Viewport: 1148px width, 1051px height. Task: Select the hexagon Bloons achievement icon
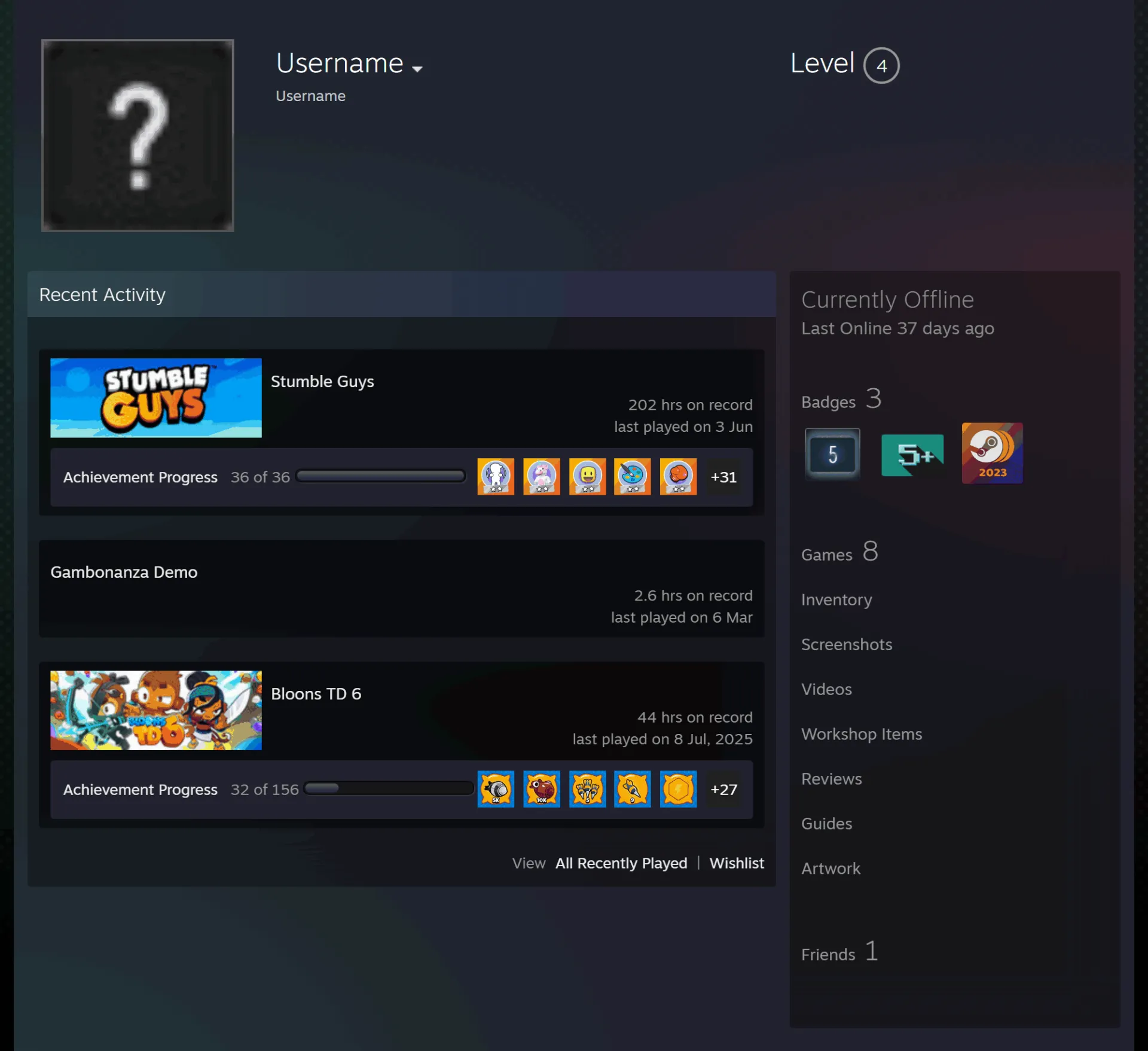tap(678, 789)
